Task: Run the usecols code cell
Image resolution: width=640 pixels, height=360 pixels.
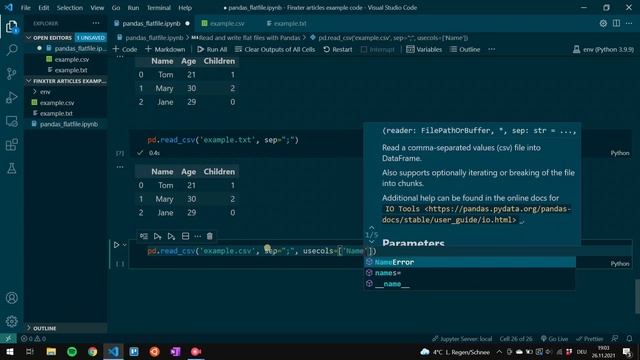Action: click(116, 245)
